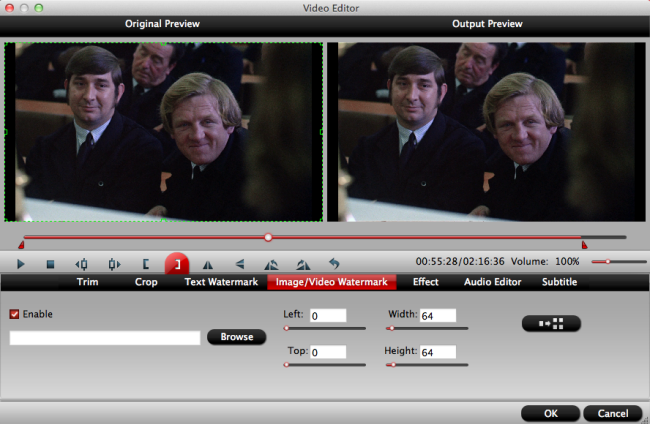650x424 pixels.
Task: Step to the previous frame
Action: [81, 264]
